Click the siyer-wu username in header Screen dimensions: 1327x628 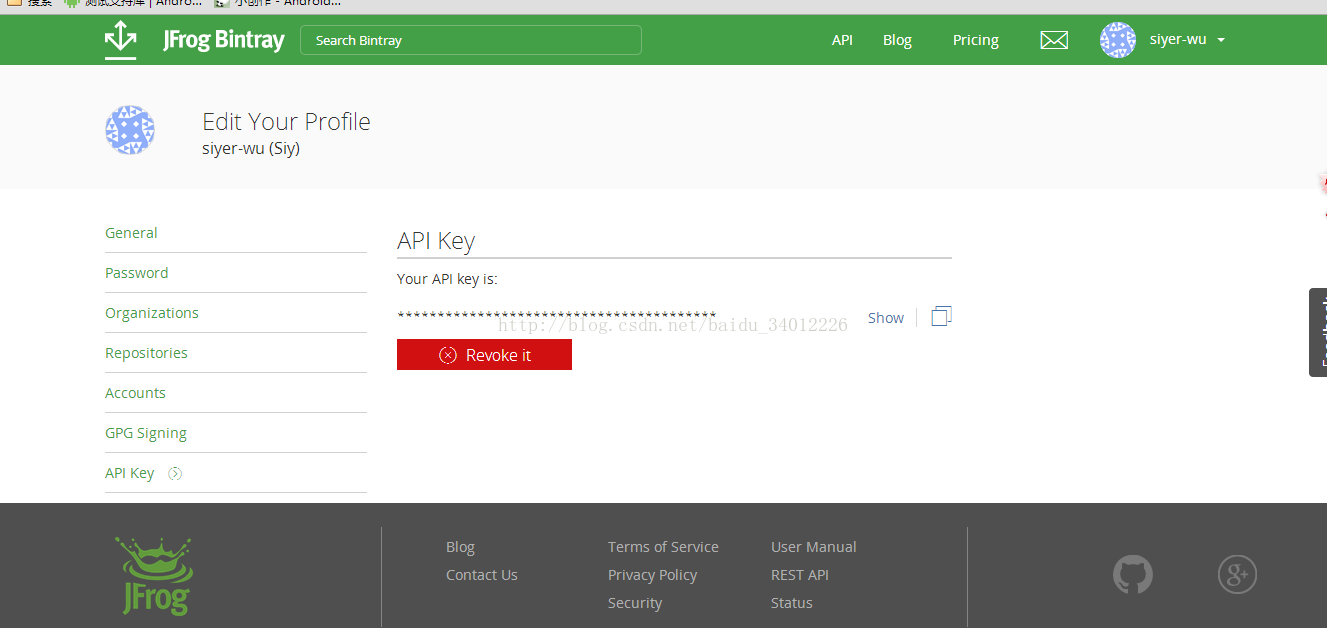(1178, 40)
